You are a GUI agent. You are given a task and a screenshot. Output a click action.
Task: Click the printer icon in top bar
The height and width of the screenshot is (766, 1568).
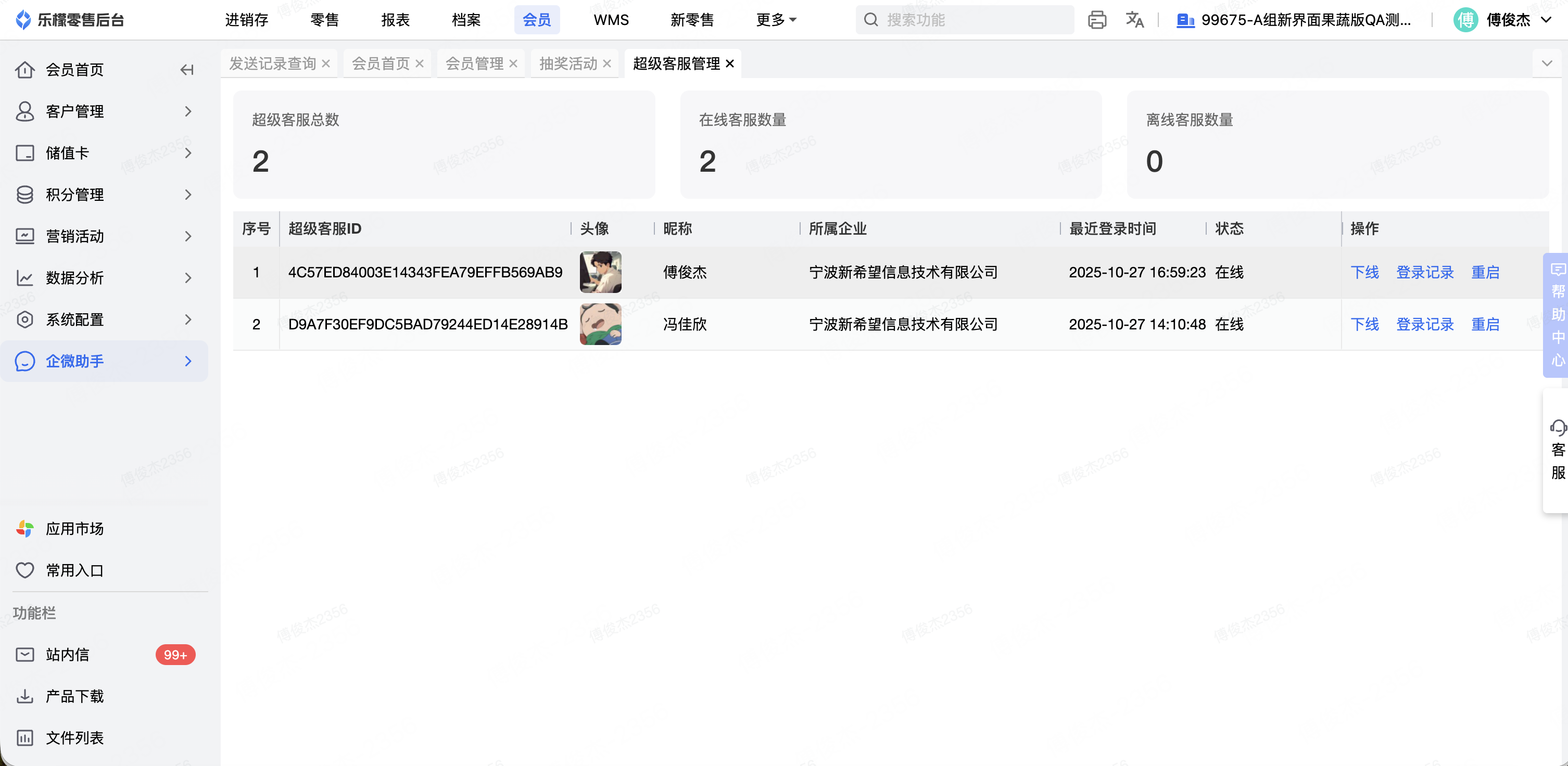1097,20
